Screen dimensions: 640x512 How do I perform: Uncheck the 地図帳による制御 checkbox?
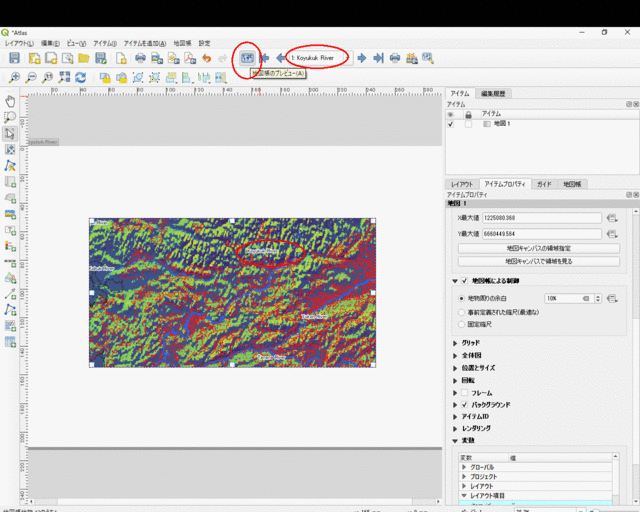point(464,281)
